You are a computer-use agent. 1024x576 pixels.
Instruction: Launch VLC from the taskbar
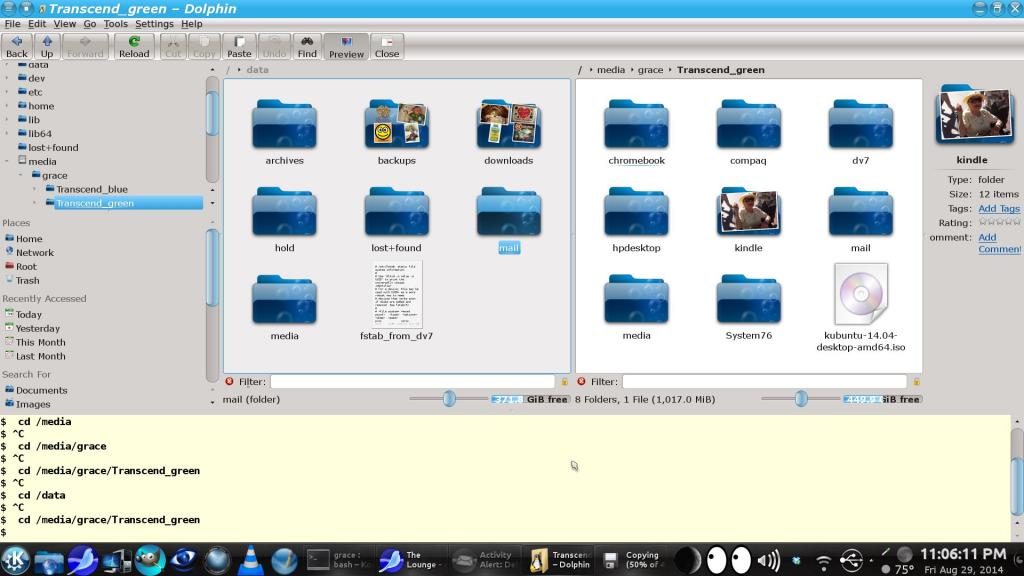click(x=252, y=560)
